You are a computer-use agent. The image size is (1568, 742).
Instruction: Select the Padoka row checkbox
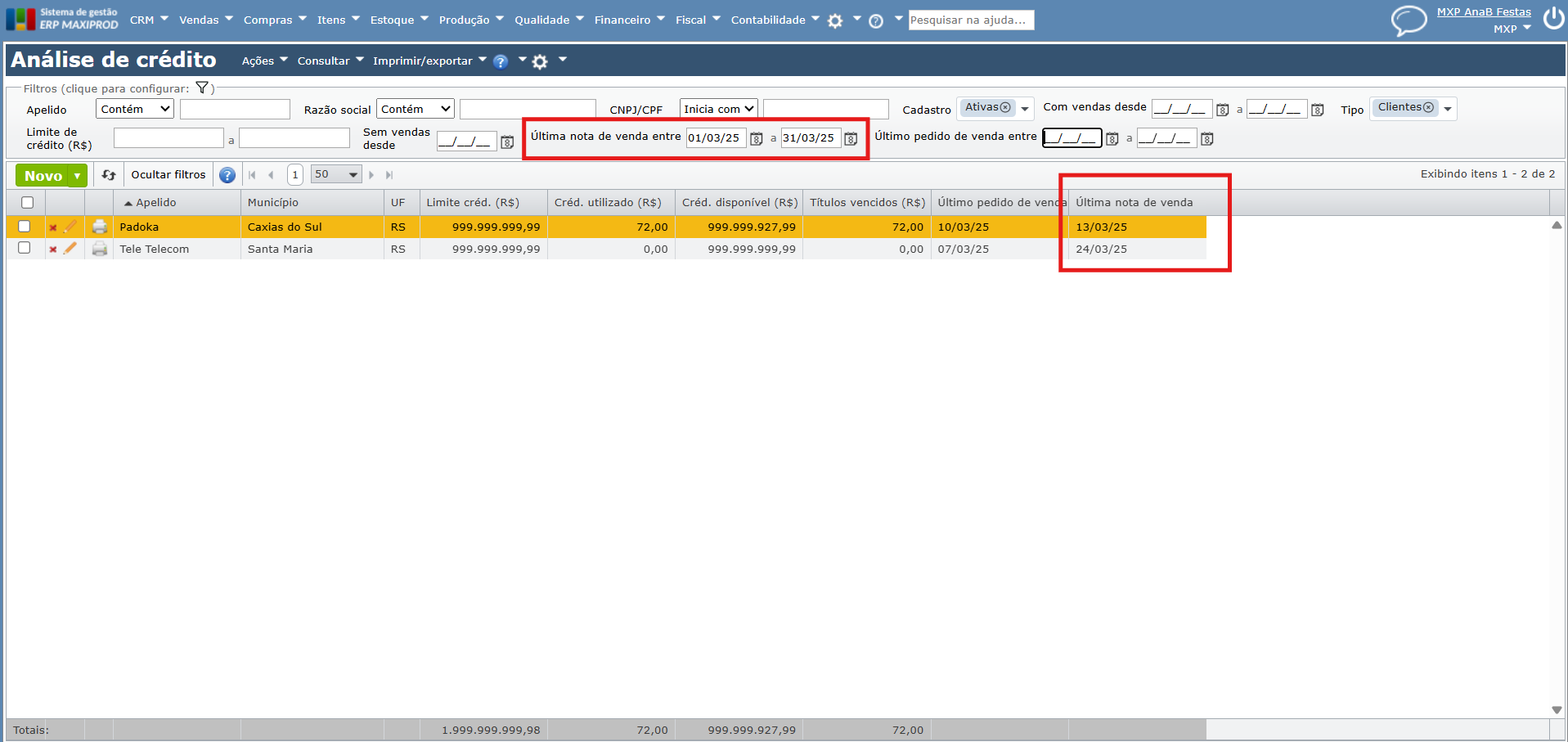[25, 227]
